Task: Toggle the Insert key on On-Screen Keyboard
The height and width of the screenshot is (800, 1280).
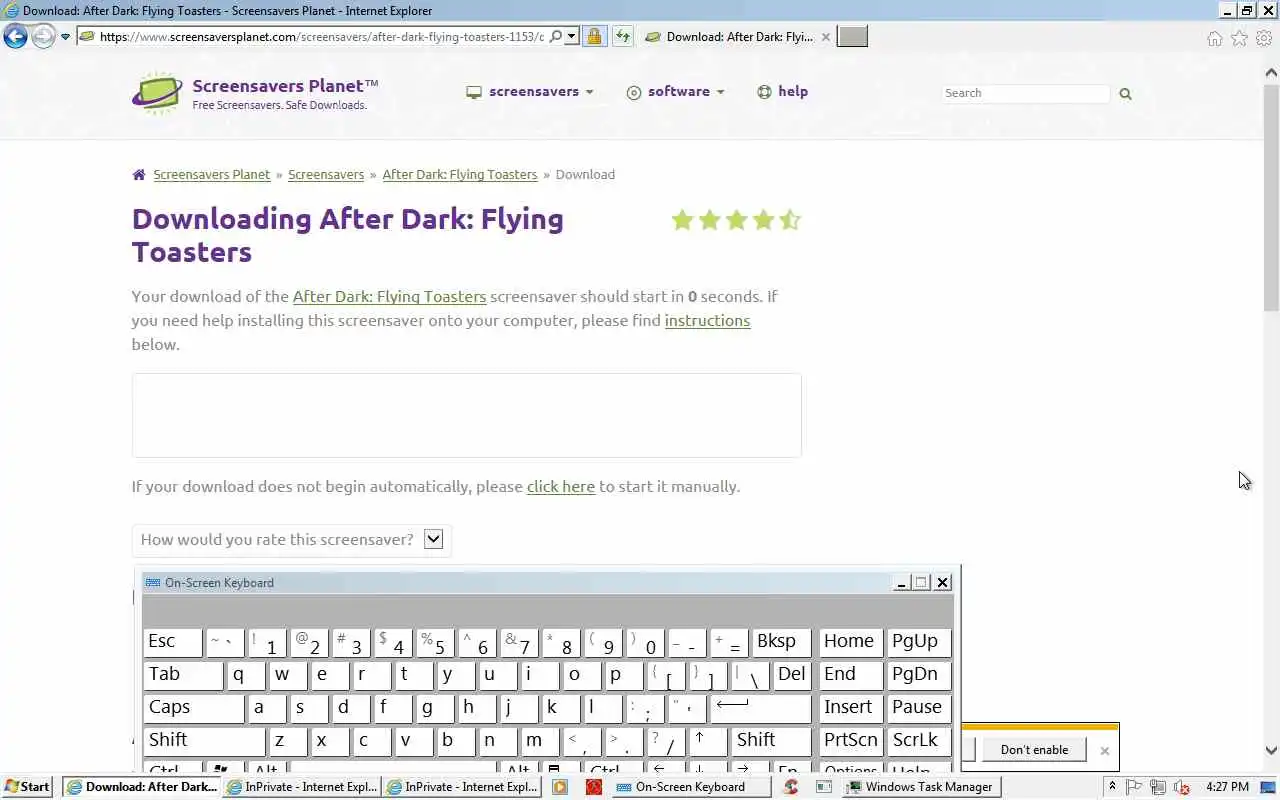Action: coord(850,708)
